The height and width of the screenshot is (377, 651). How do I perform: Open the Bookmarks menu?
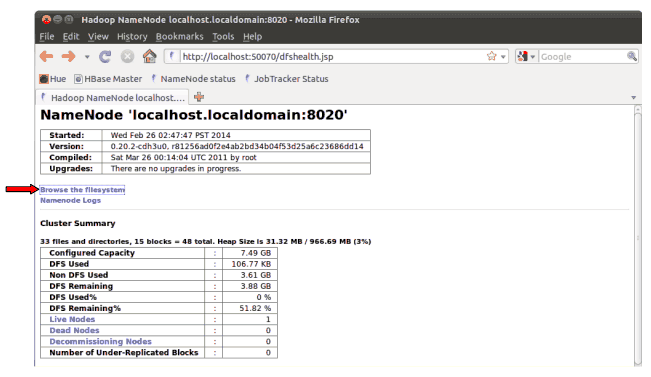pos(180,37)
